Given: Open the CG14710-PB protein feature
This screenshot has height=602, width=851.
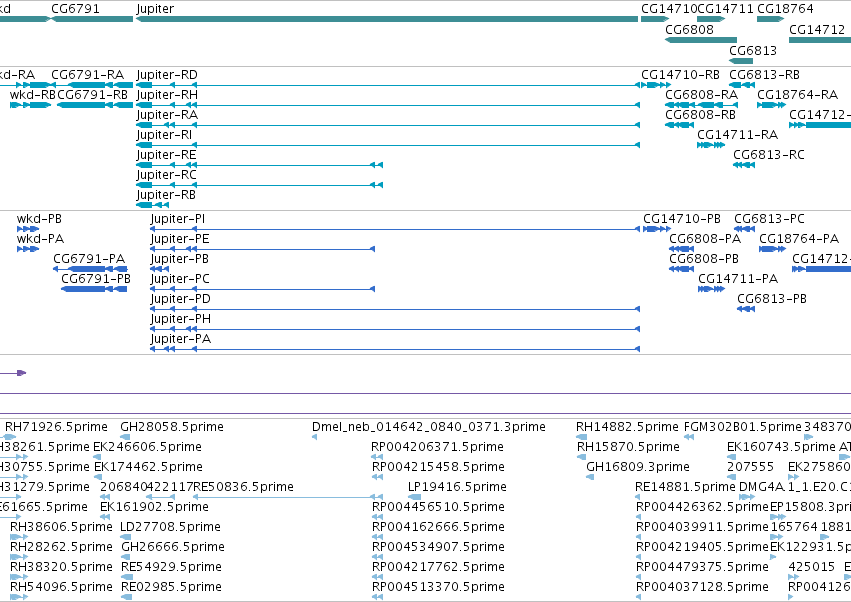Looking at the screenshot, I should coord(657,229).
